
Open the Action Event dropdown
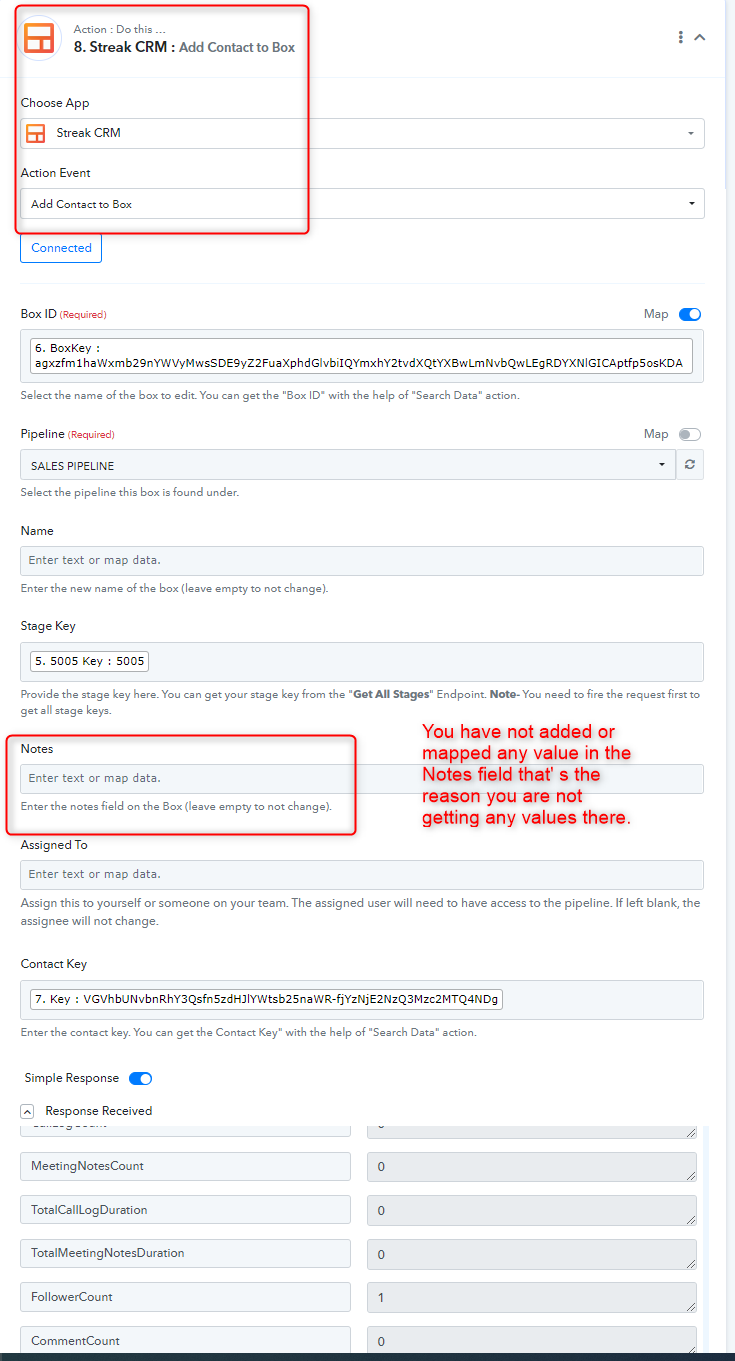point(362,204)
